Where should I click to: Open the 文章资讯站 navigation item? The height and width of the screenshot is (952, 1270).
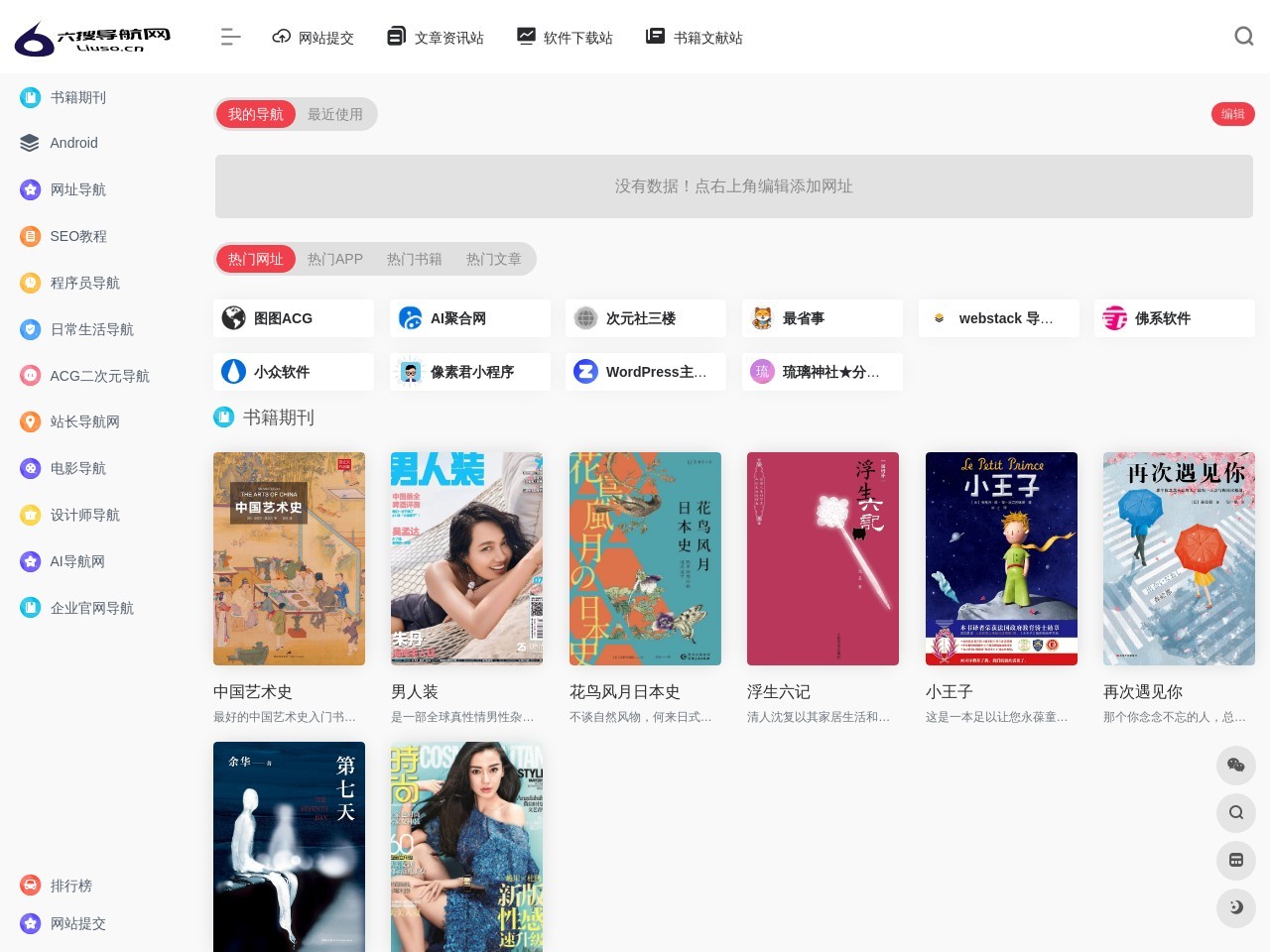(435, 37)
